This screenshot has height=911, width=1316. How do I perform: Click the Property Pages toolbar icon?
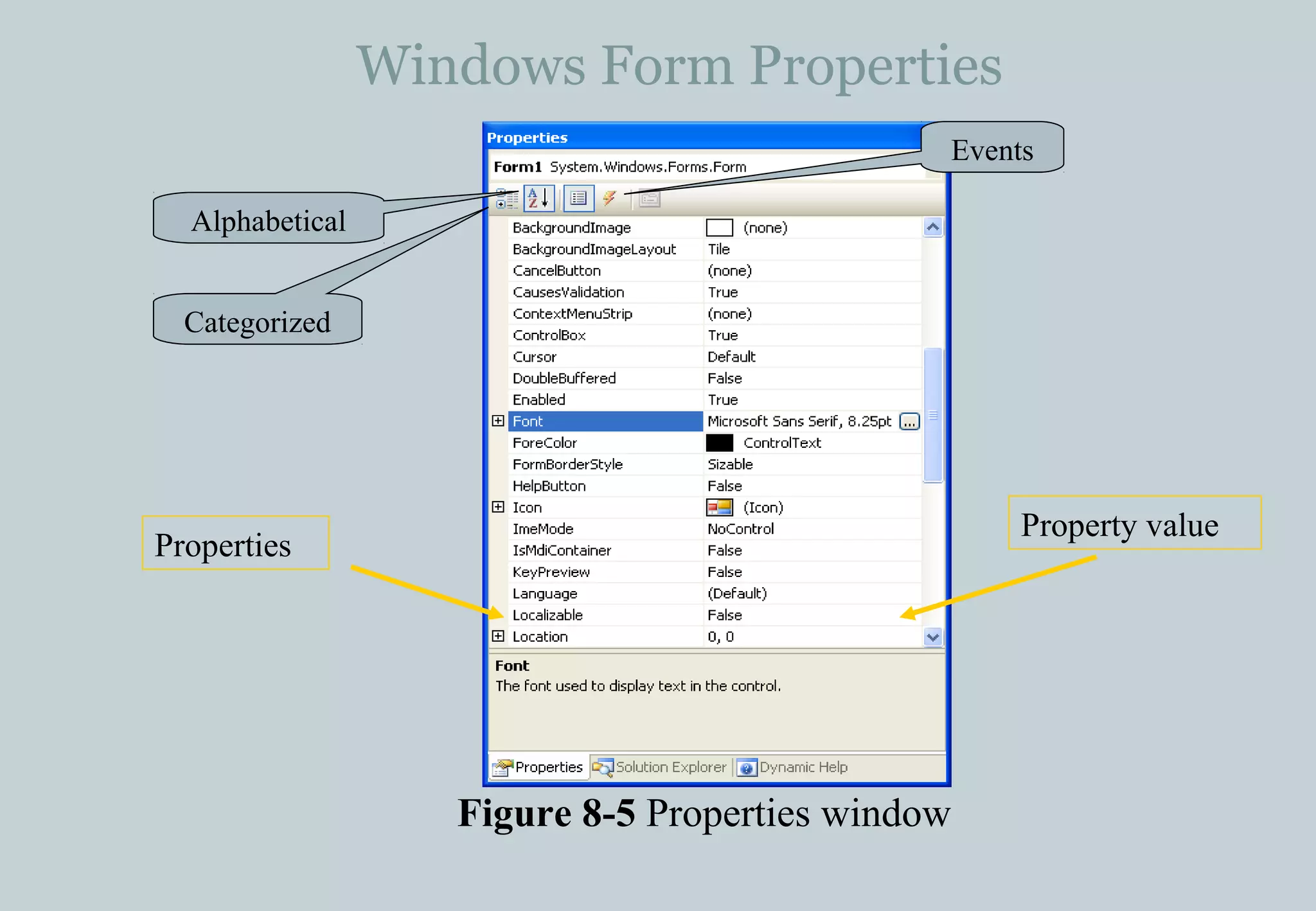(650, 199)
